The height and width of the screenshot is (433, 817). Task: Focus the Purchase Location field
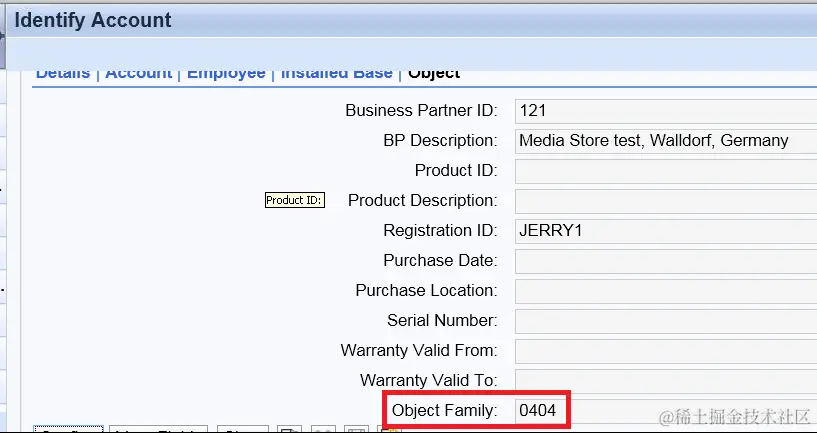point(666,291)
